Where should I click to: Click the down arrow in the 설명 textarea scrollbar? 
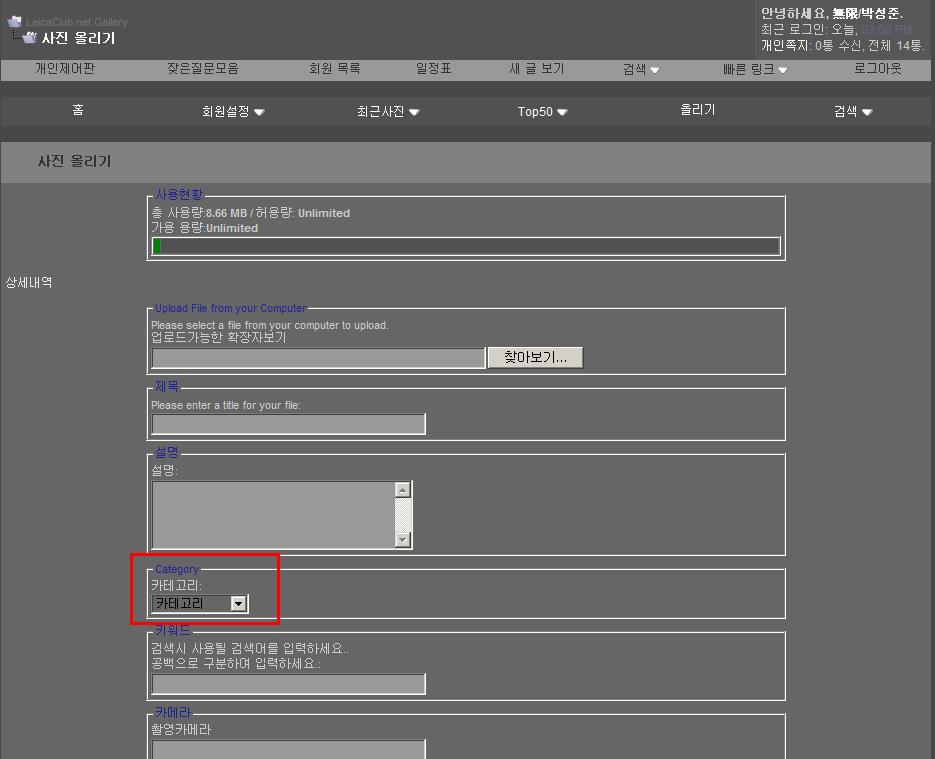403,540
